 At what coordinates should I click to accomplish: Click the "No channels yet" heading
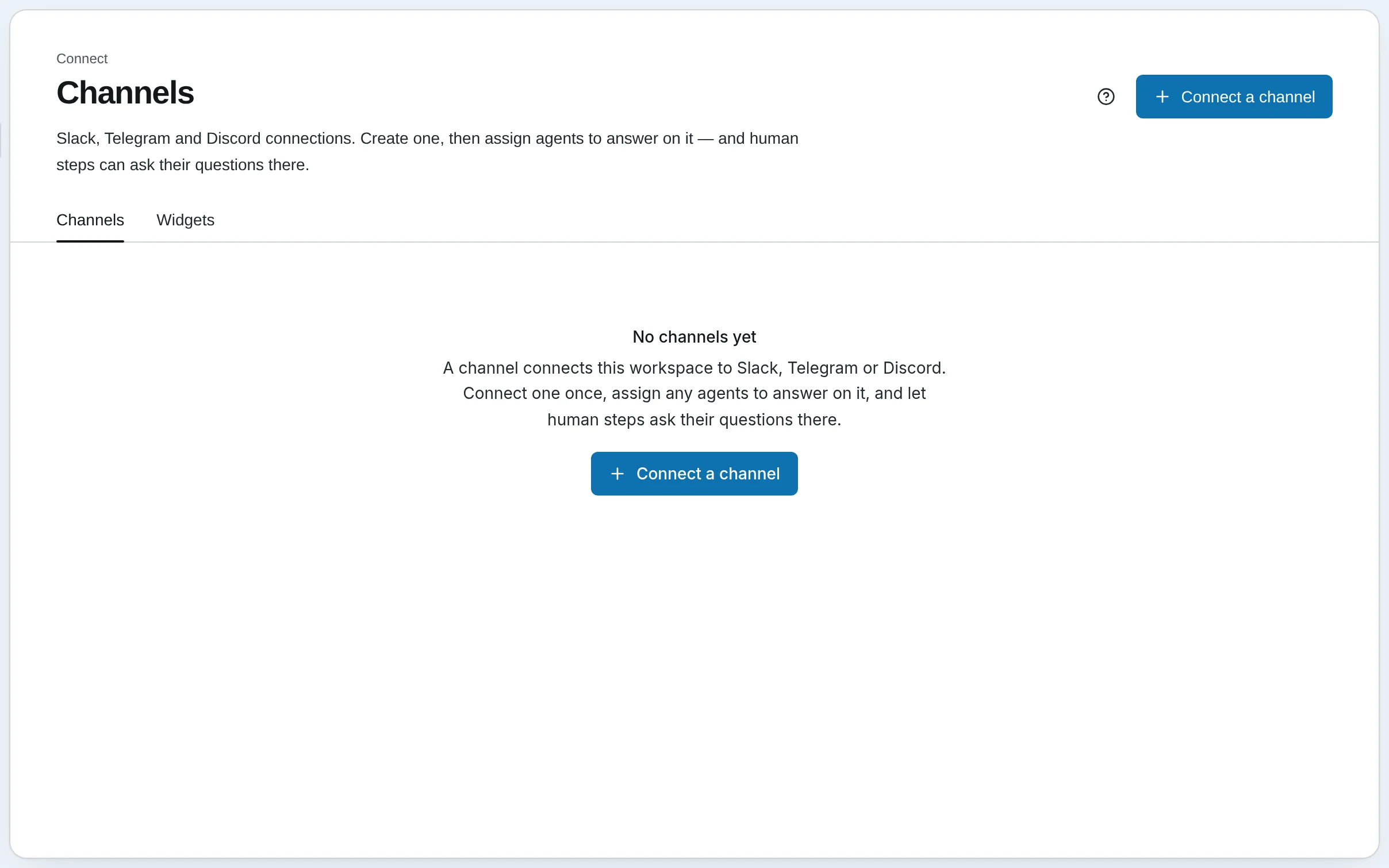click(694, 337)
